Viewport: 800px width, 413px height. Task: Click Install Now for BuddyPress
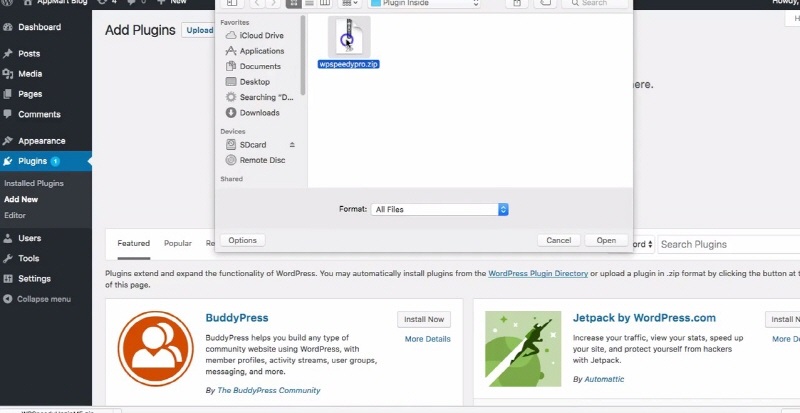[424, 319]
